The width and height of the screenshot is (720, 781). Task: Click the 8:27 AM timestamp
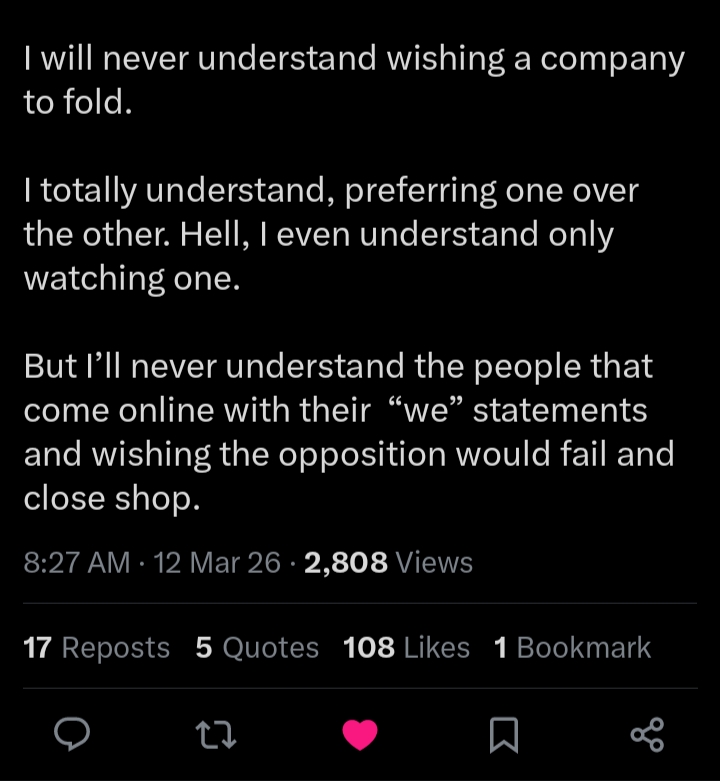(x=76, y=563)
